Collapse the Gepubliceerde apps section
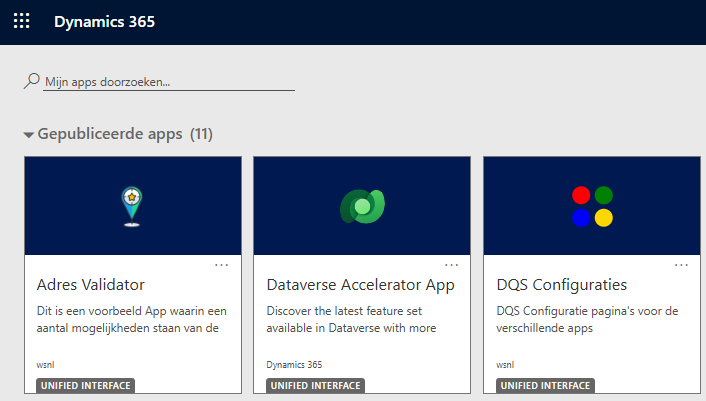706x401 pixels. [29, 135]
